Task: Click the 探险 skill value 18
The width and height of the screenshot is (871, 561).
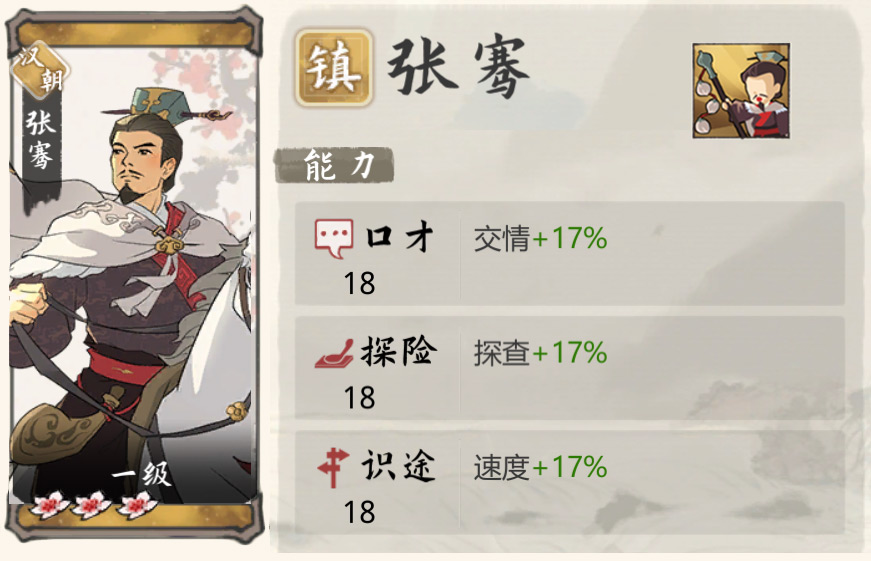Action: (x=359, y=398)
